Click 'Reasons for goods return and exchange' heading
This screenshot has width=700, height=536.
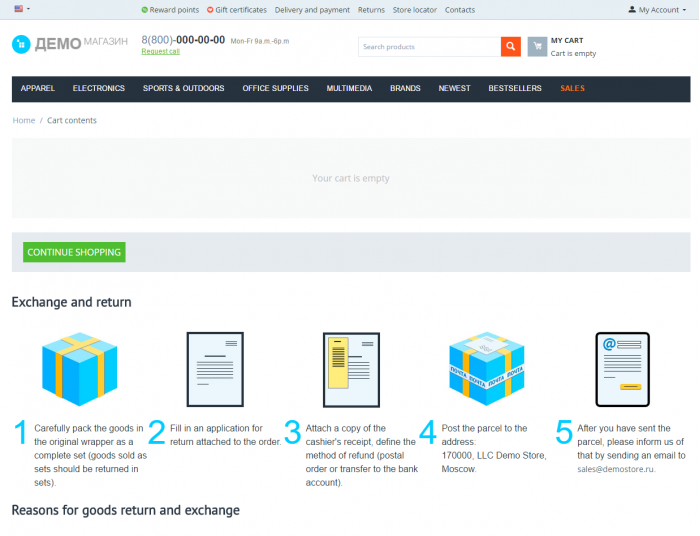[x=125, y=510]
